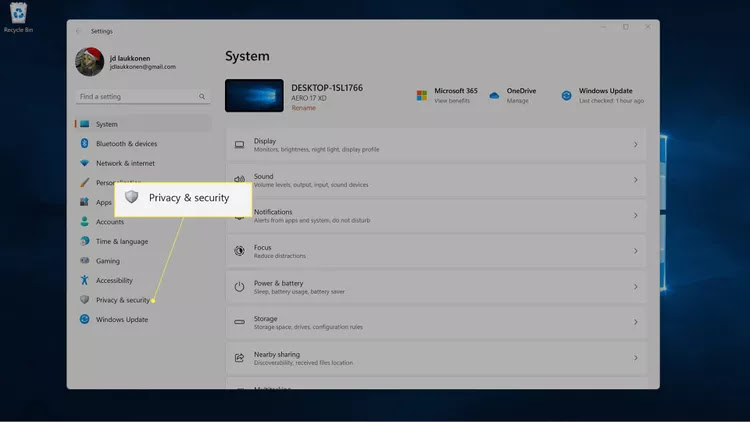Click the Find a setting search box
750x422 pixels.
pyautogui.click(x=143, y=97)
